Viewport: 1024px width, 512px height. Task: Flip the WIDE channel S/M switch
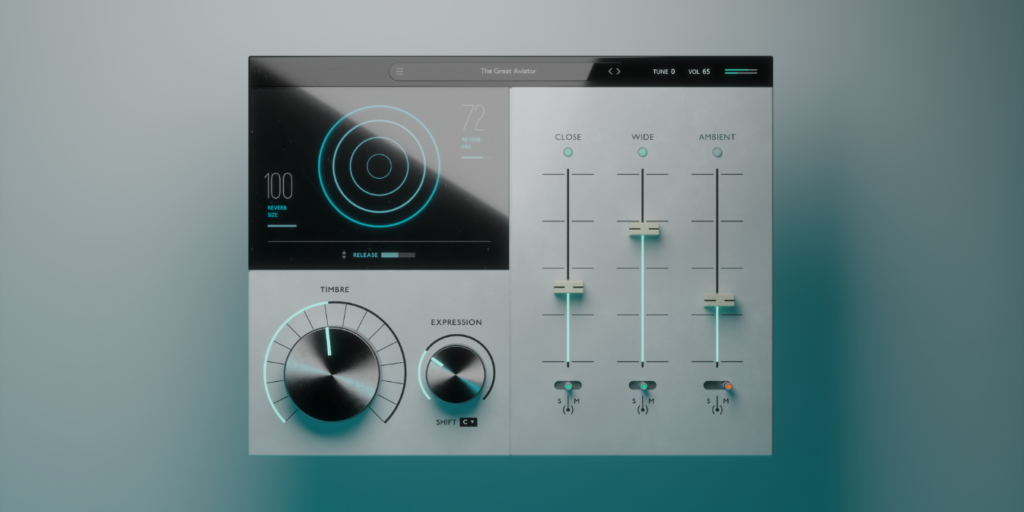(x=643, y=386)
